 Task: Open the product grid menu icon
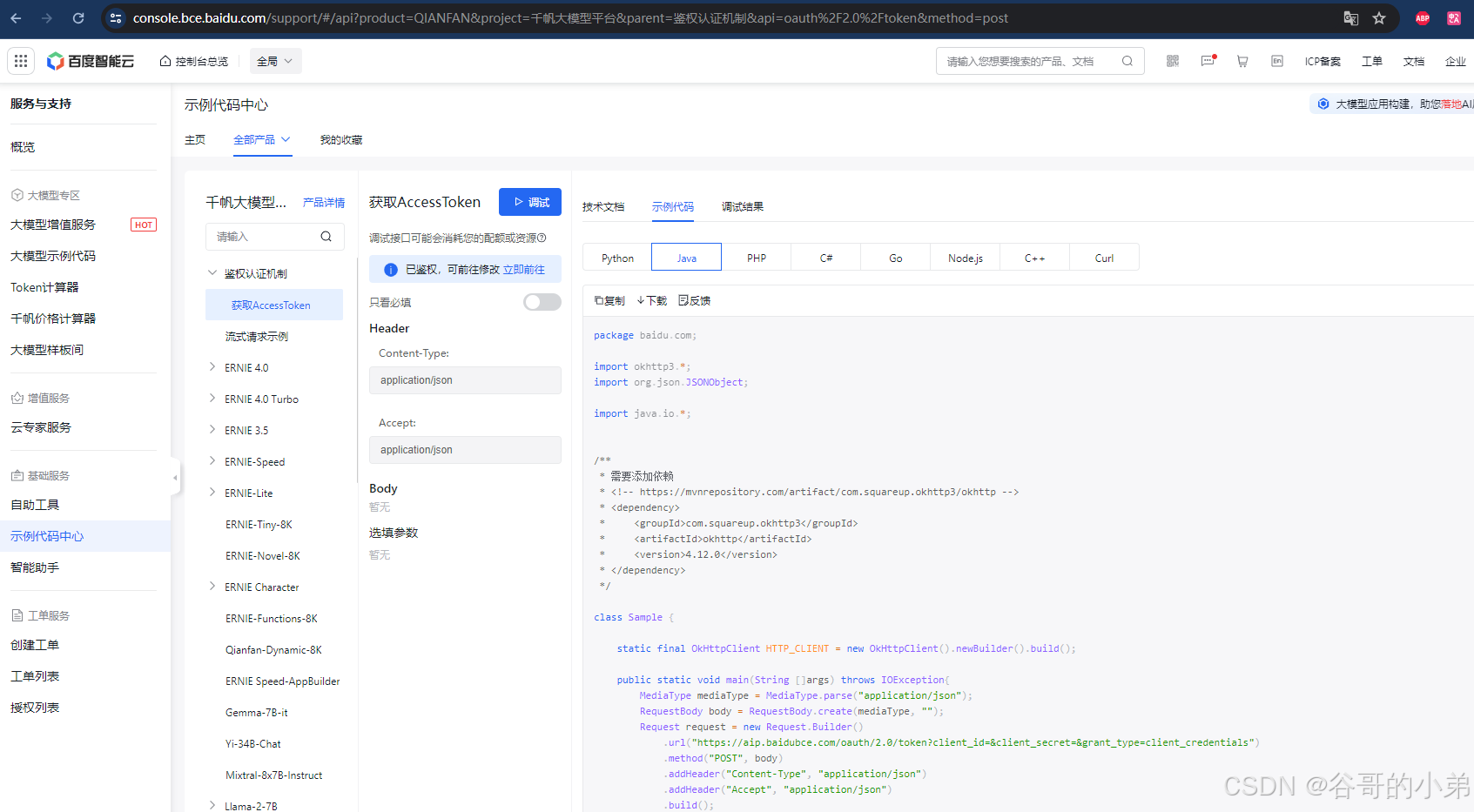click(21, 61)
